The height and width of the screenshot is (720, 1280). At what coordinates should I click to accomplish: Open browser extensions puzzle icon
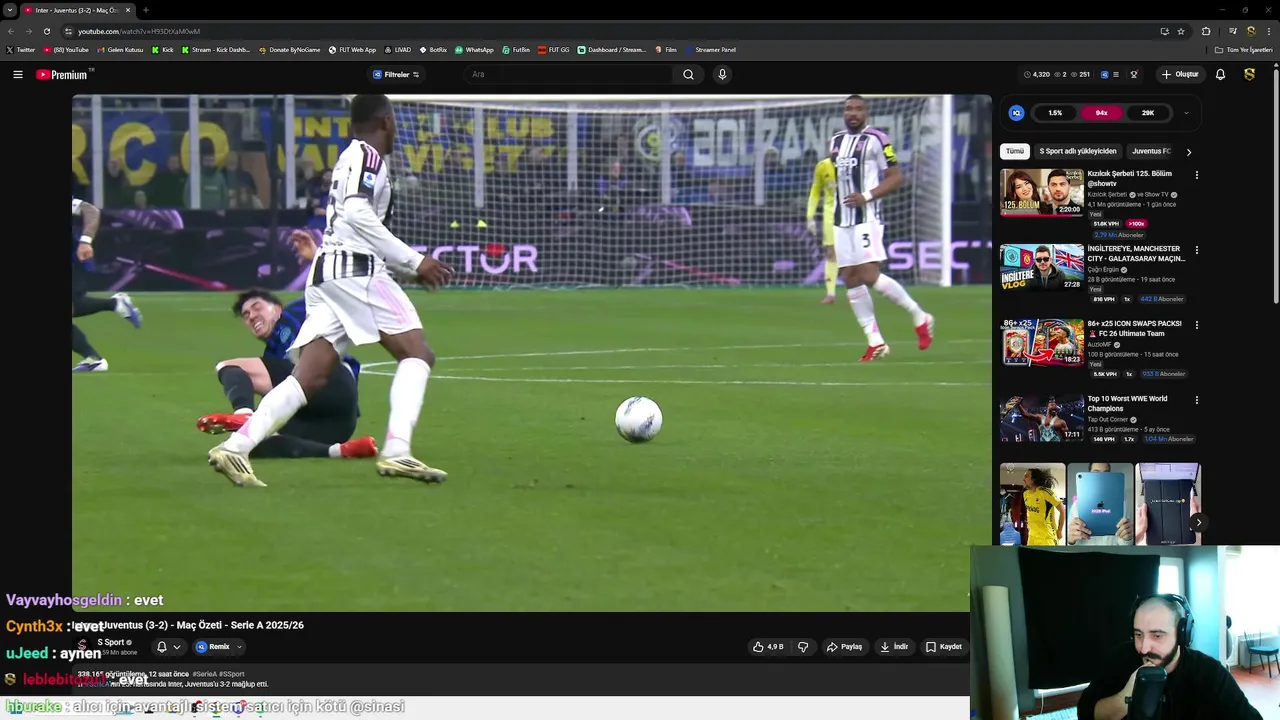(1206, 31)
